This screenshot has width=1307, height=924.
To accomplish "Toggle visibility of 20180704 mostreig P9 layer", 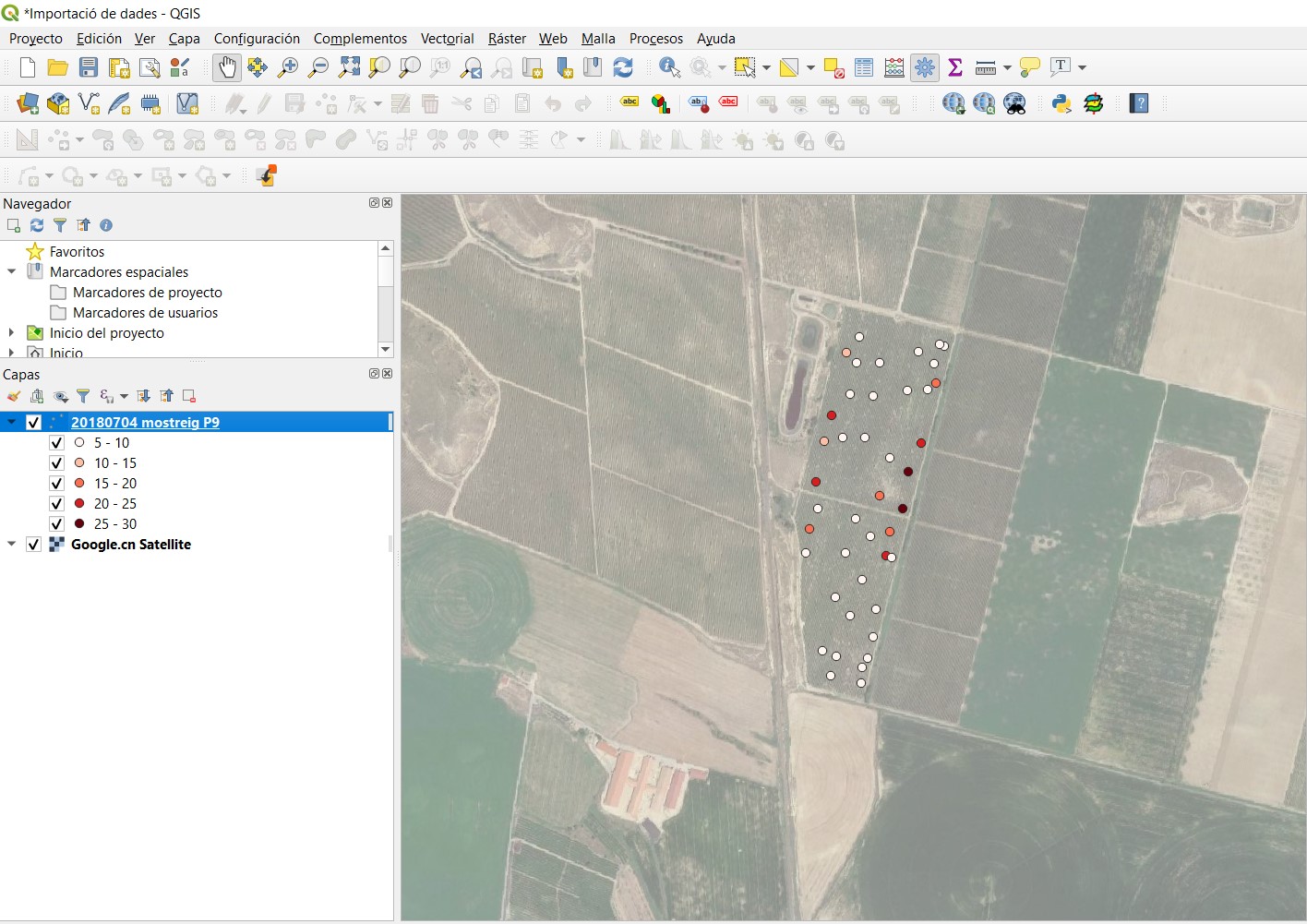I will [x=34, y=422].
